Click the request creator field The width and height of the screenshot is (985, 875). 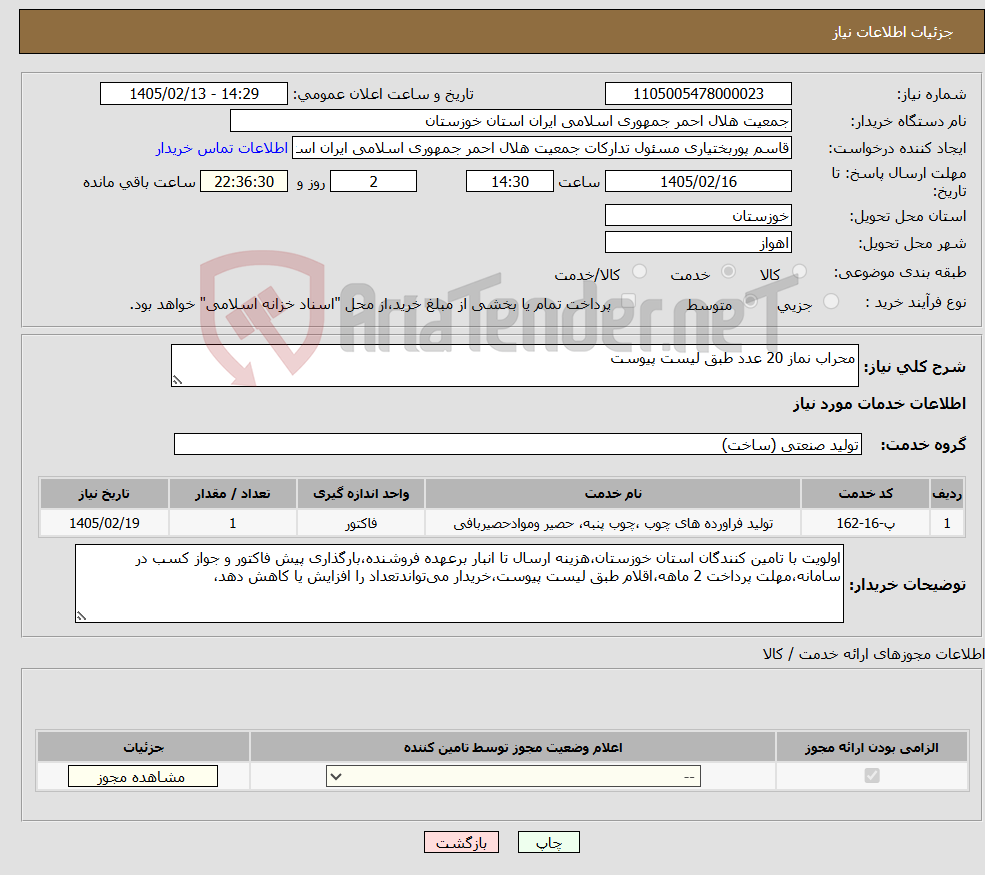541,148
